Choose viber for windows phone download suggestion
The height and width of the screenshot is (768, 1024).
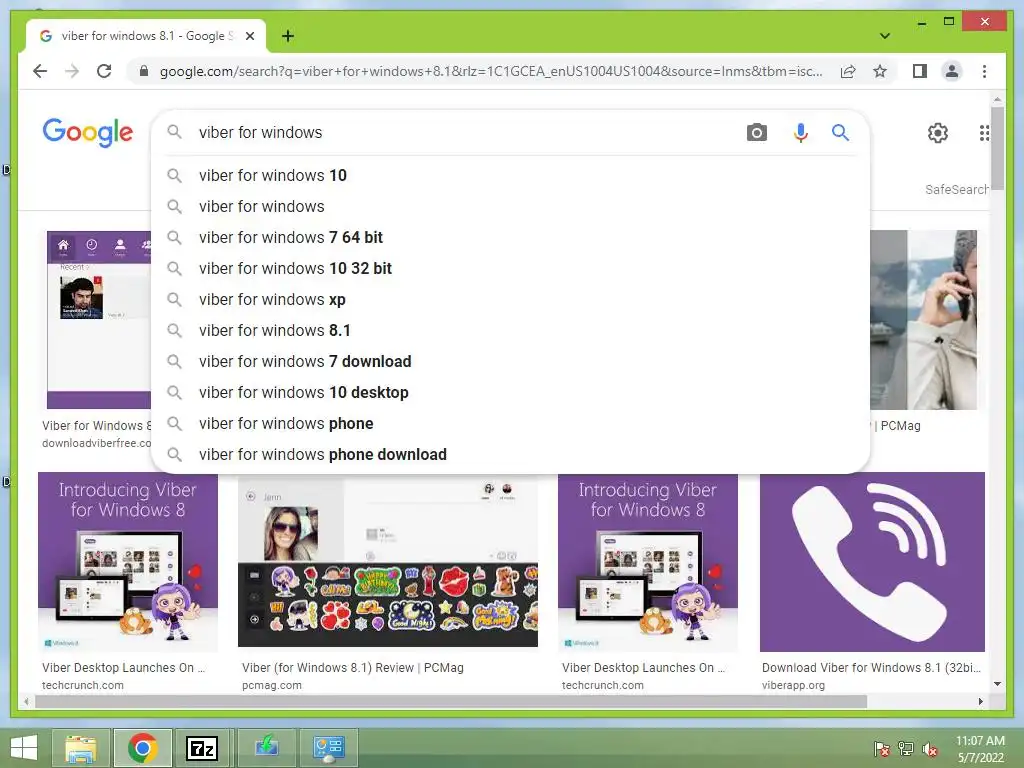[510, 455]
